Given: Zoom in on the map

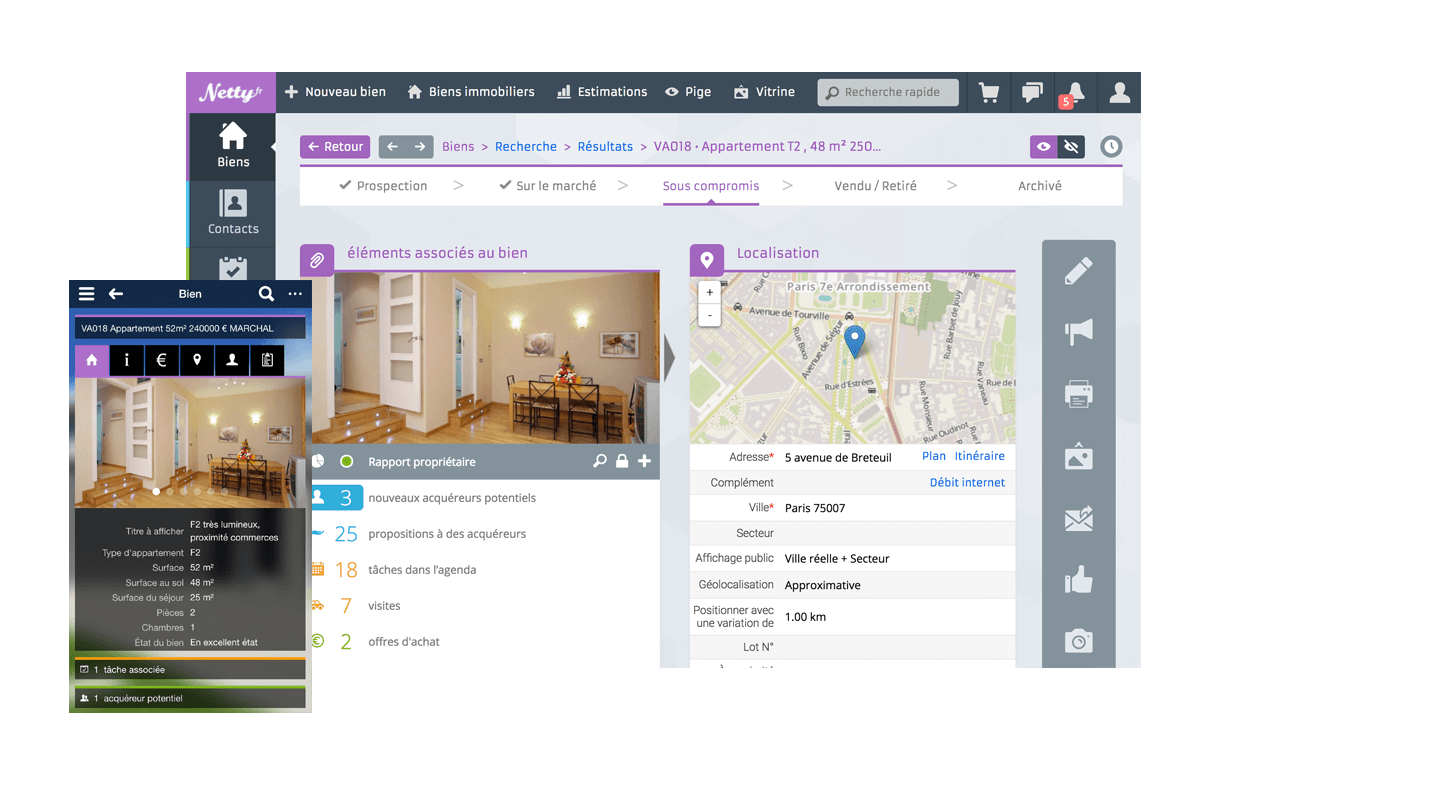Looking at the screenshot, I should [x=710, y=293].
